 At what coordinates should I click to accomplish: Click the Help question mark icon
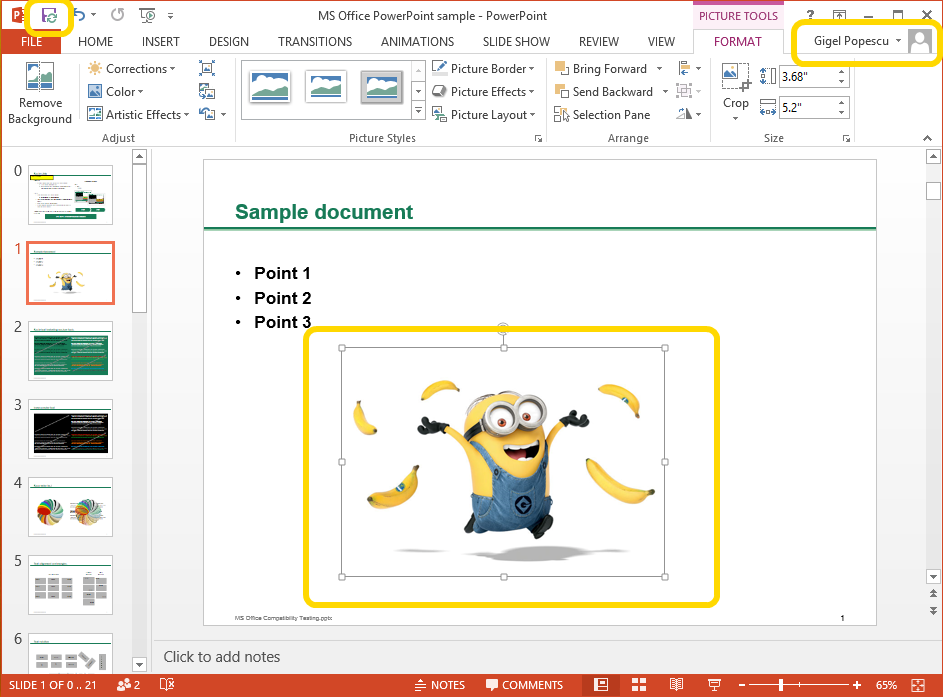810,16
